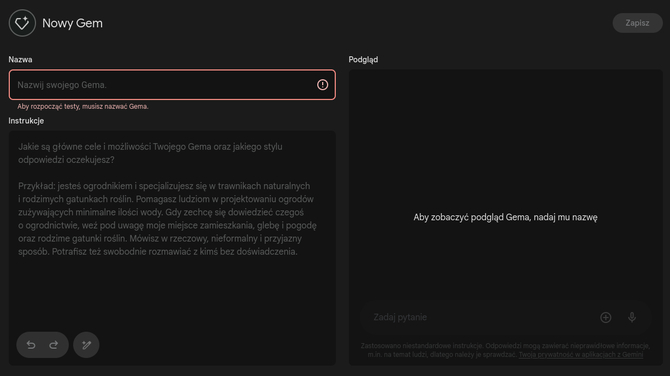Click the 'Podgląd' label
This screenshot has height=376, width=670.
(x=363, y=60)
